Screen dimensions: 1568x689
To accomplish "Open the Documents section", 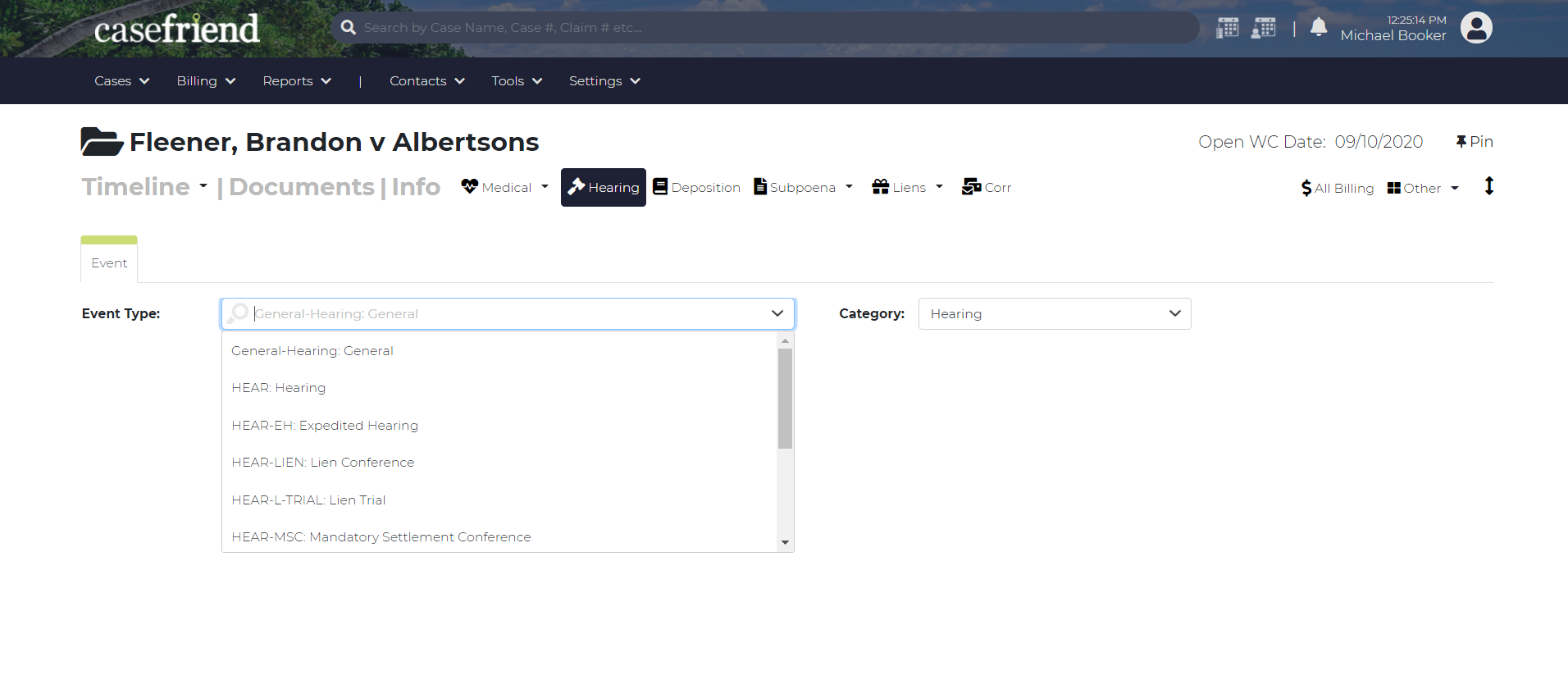I will pyautogui.click(x=302, y=187).
